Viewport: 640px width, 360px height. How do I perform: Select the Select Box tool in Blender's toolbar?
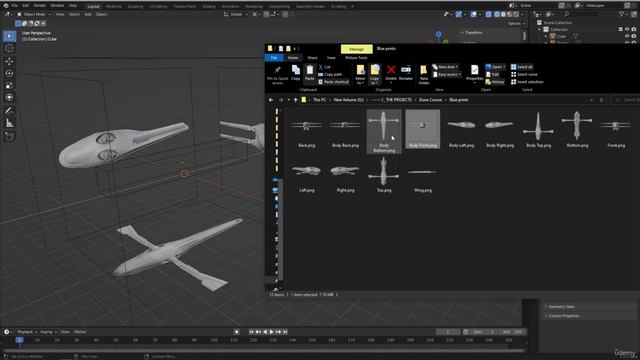pyautogui.click(x=9, y=36)
